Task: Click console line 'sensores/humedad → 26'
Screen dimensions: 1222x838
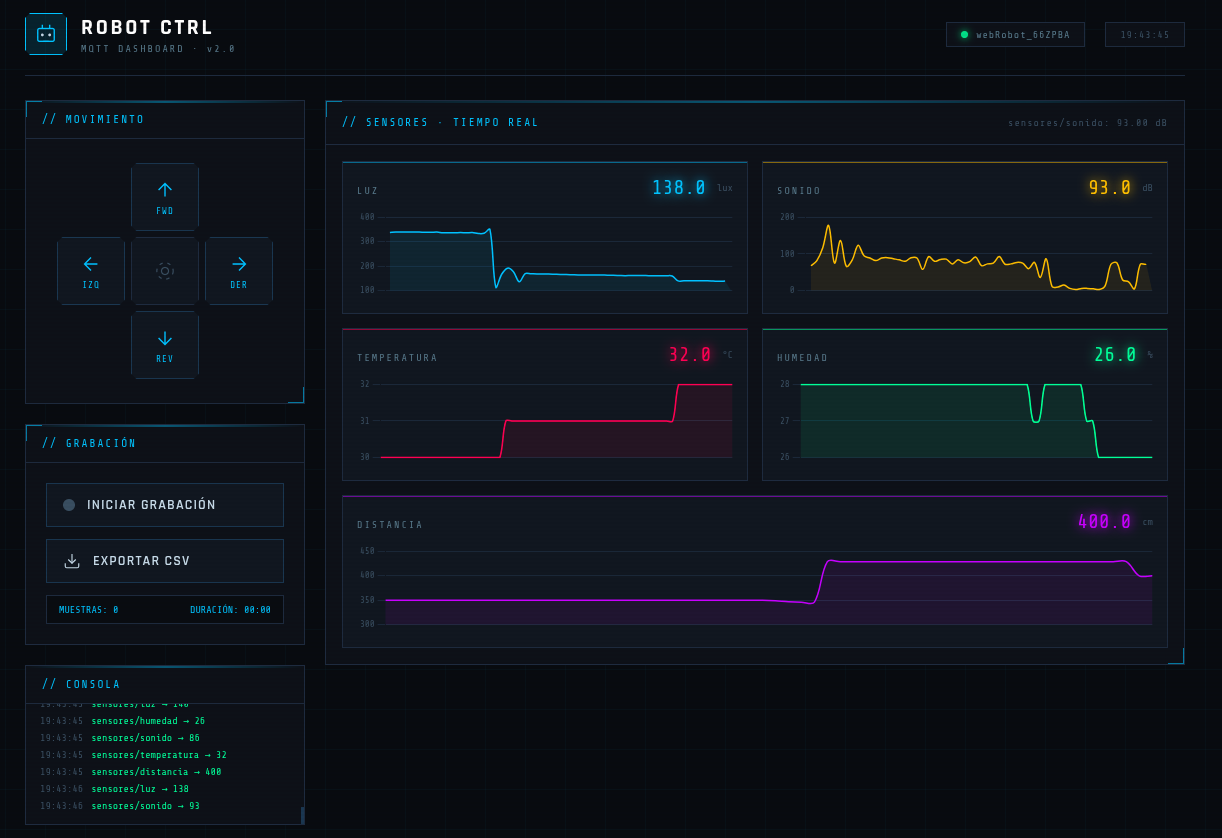Action: pyautogui.click(x=148, y=721)
